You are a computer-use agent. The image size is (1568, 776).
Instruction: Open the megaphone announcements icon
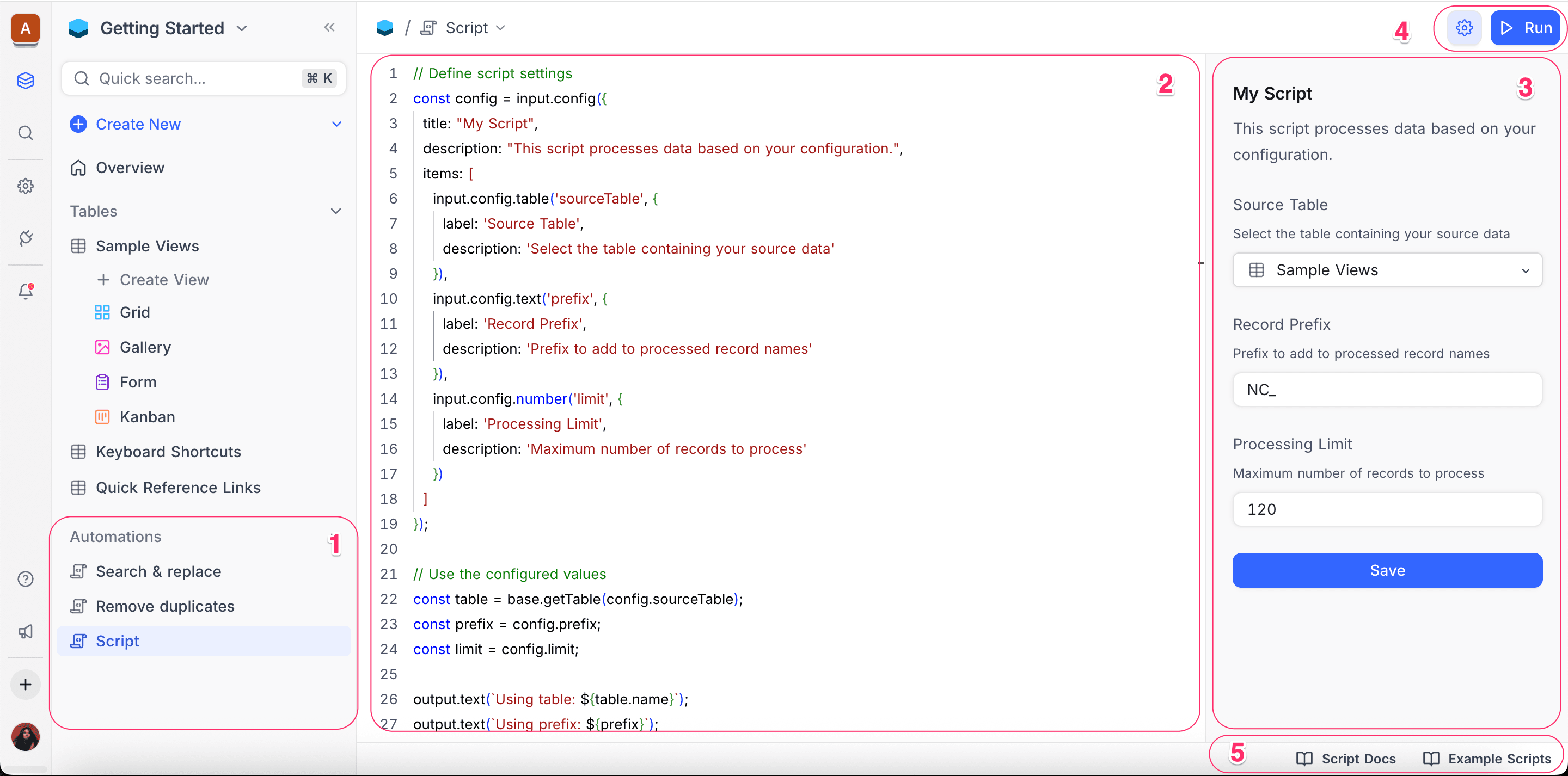(26, 632)
